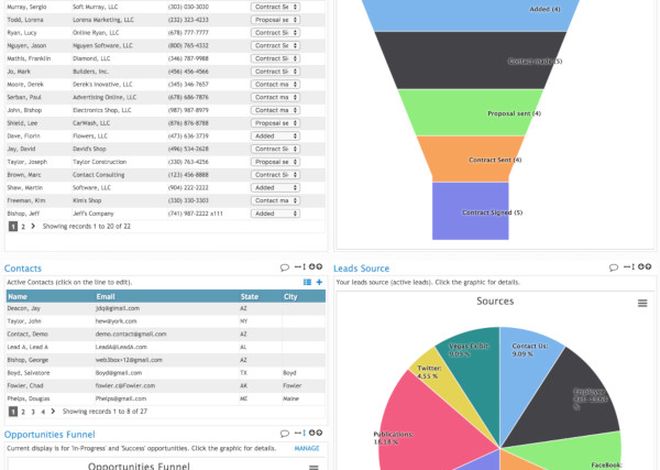Go to leads page 2

click(23, 227)
